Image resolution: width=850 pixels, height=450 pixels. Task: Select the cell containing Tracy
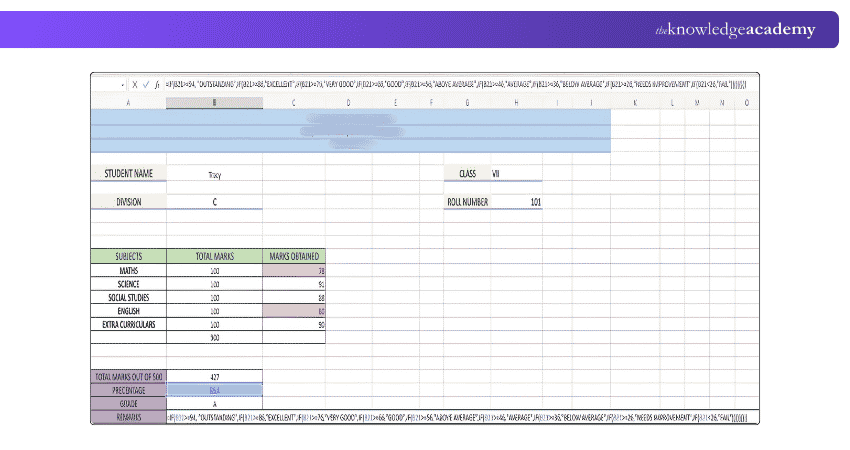[x=215, y=173]
